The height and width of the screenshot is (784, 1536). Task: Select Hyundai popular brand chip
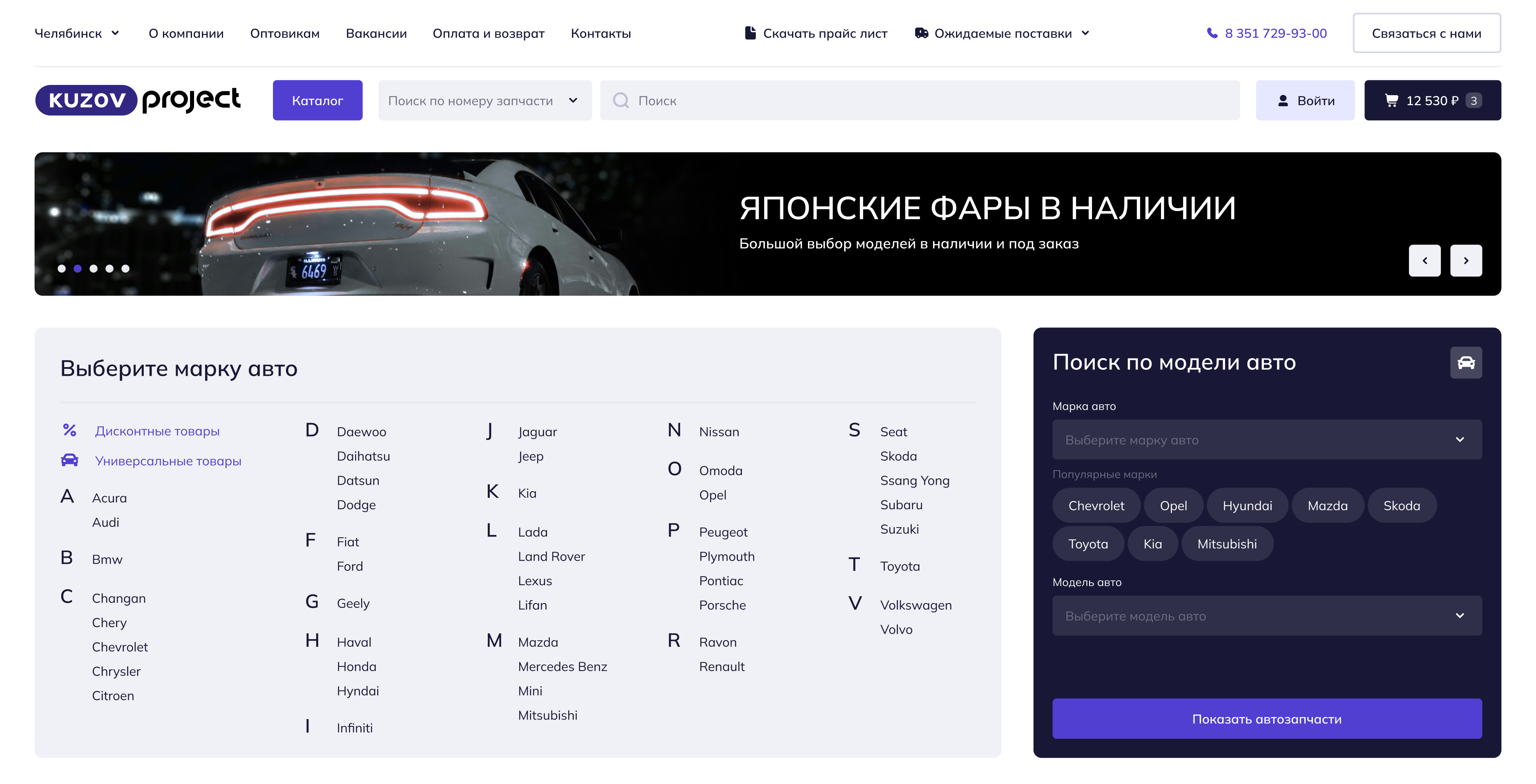(x=1247, y=506)
